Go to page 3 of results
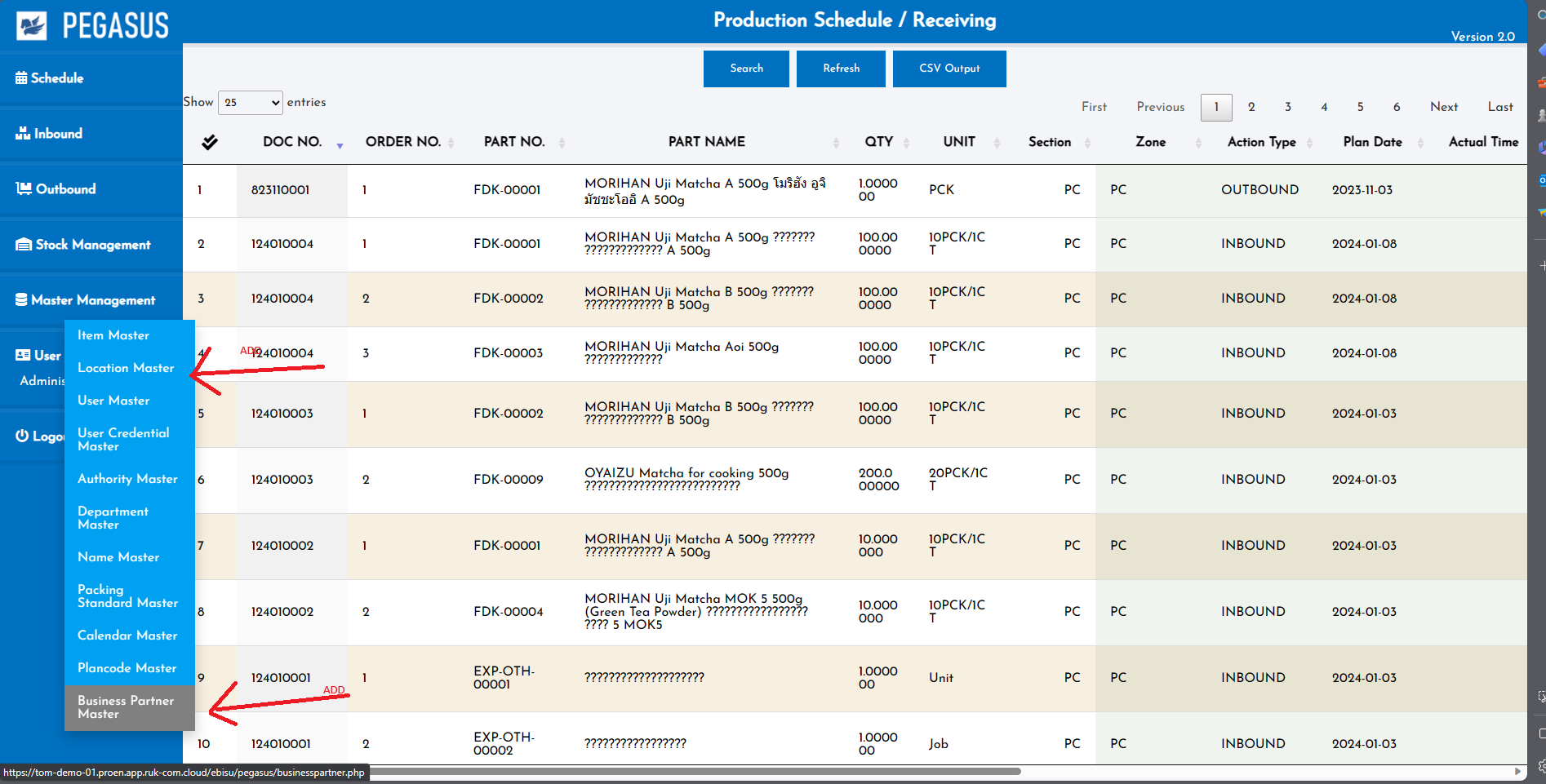Image resolution: width=1546 pixels, height=784 pixels. pyautogui.click(x=1287, y=107)
